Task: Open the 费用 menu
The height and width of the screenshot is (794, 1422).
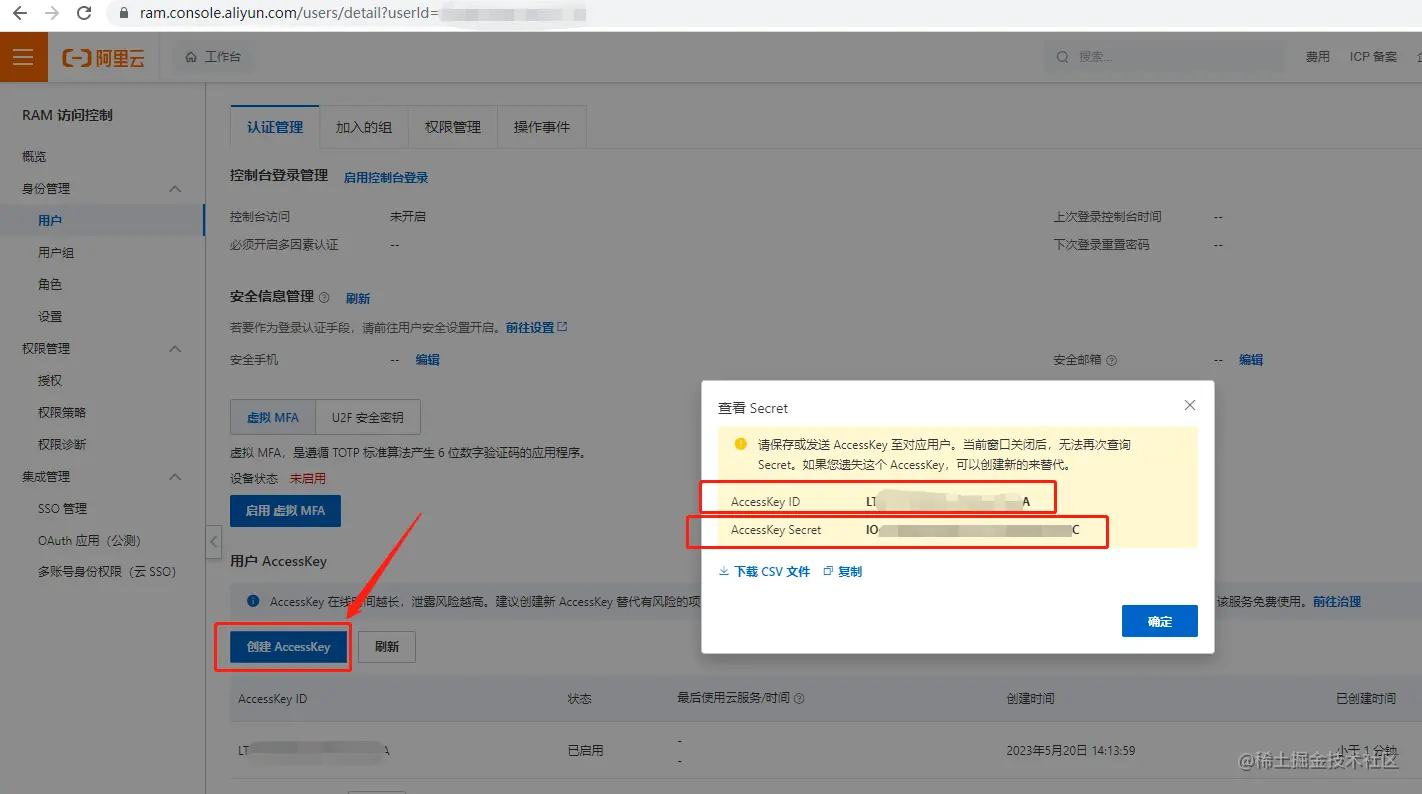Action: click(x=1317, y=57)
